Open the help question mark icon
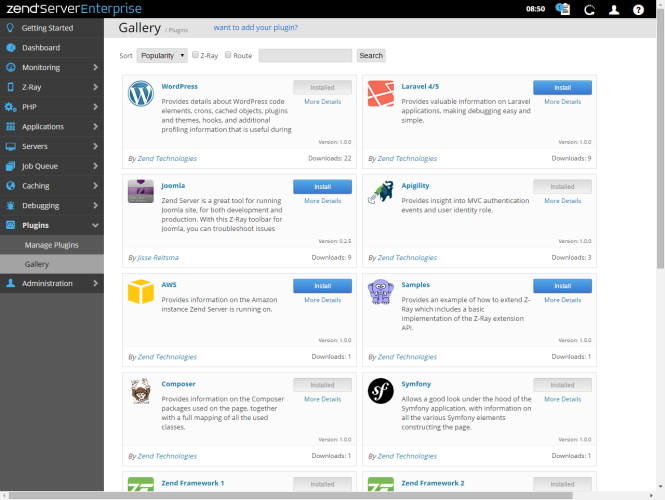The image size is (665, 500). coord(639,9)
